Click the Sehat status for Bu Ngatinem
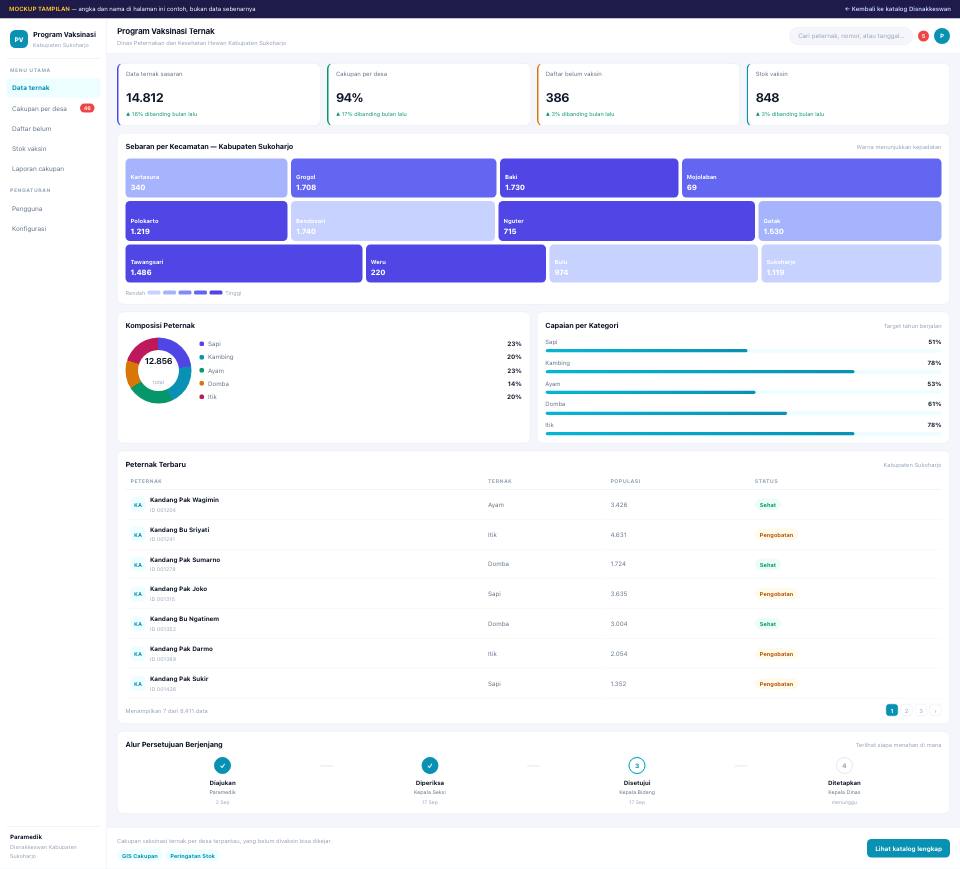The height and width of the screenshot is (869, 960). (768, 624)
